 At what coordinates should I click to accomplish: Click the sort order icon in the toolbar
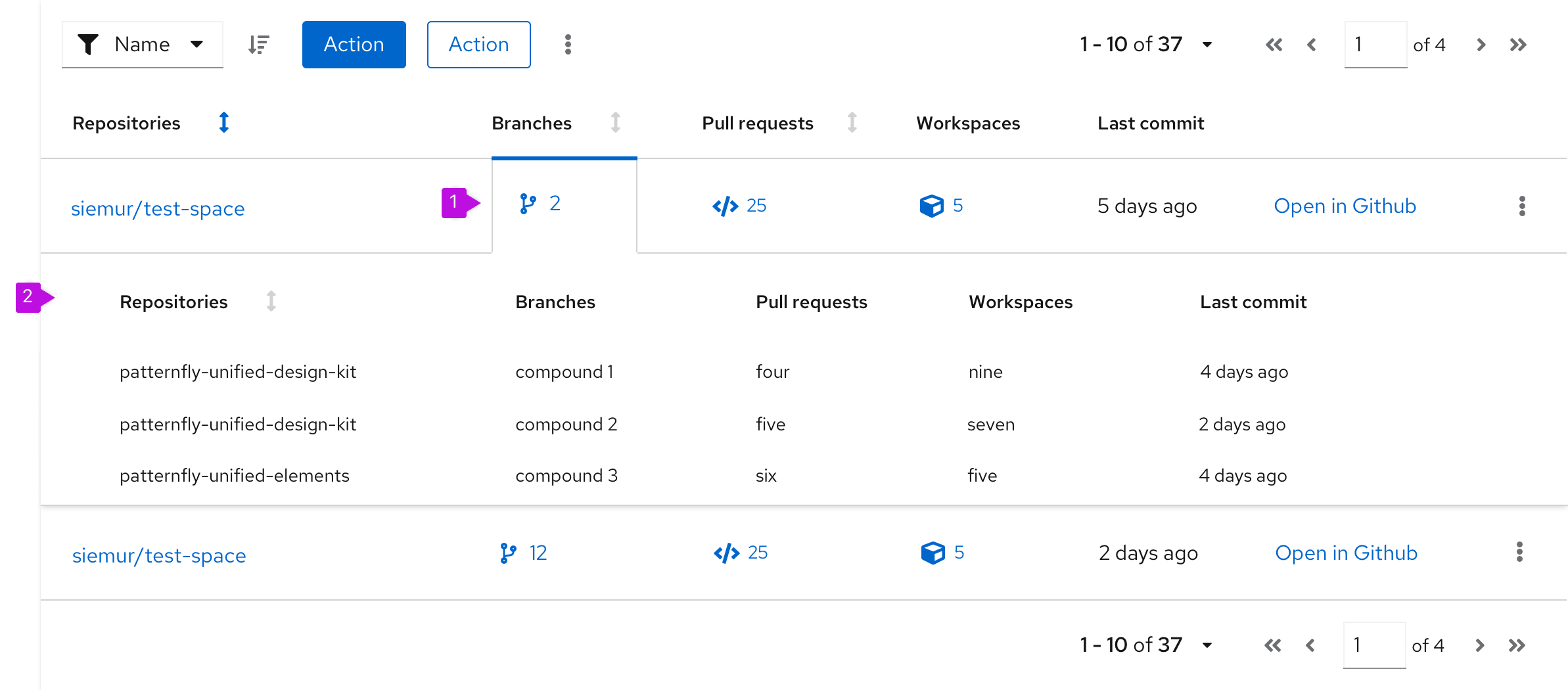tap(259, 45)
